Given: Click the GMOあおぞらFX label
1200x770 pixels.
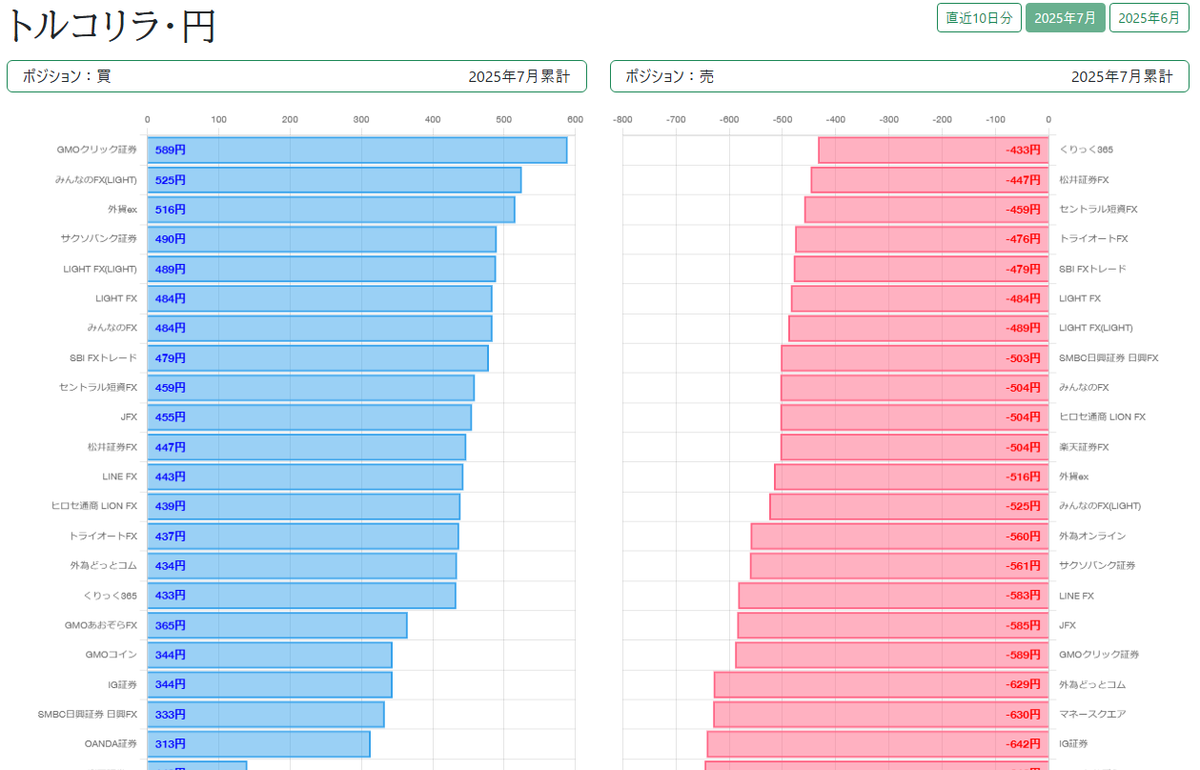Looking at the screenshot, I should [101, 625].
